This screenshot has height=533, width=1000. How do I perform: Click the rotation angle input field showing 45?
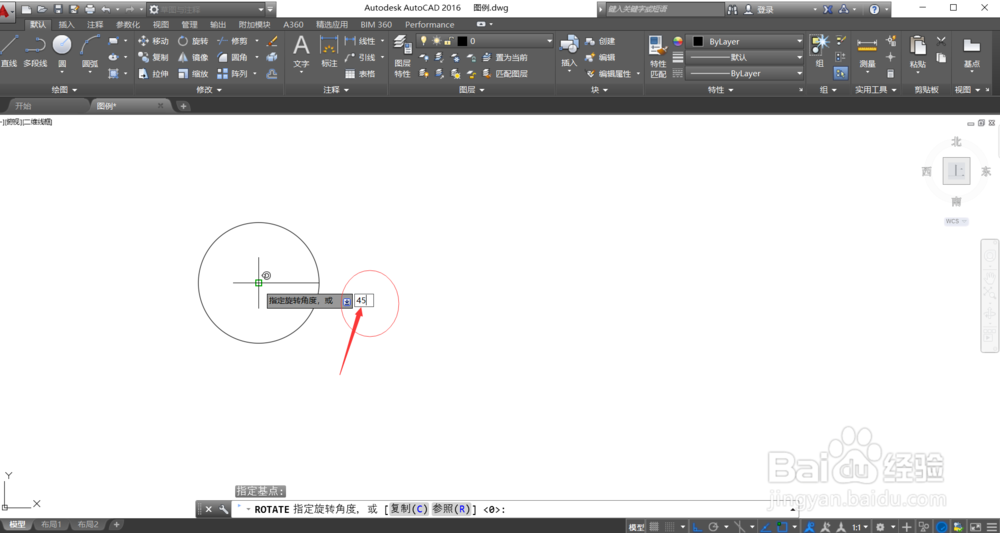point(364,300)
